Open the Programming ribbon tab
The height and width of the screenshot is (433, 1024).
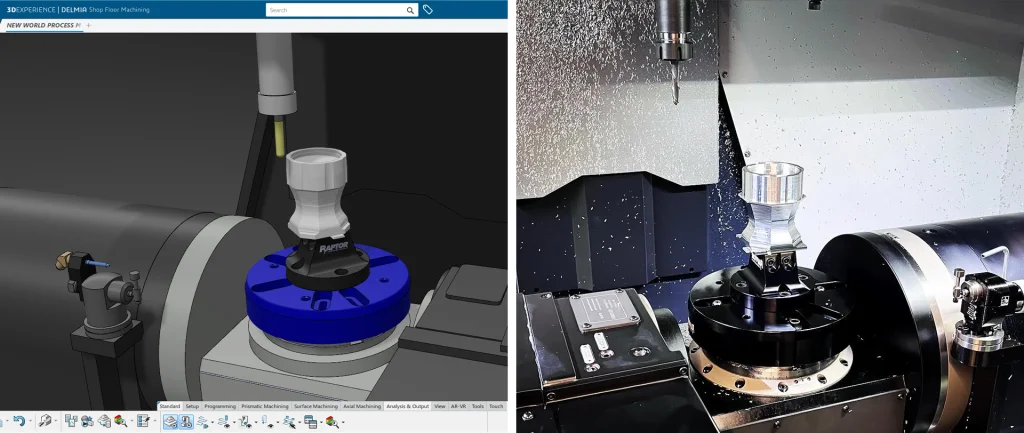[220, 406]
